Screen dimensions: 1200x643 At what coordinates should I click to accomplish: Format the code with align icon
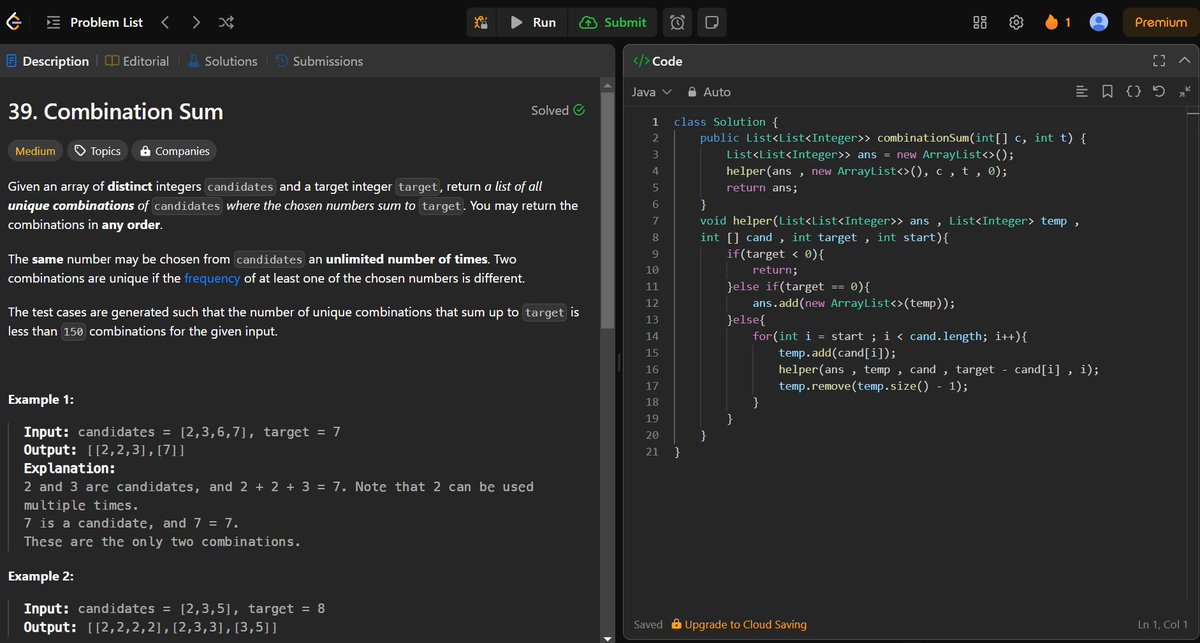click(x=1081, y=92)
